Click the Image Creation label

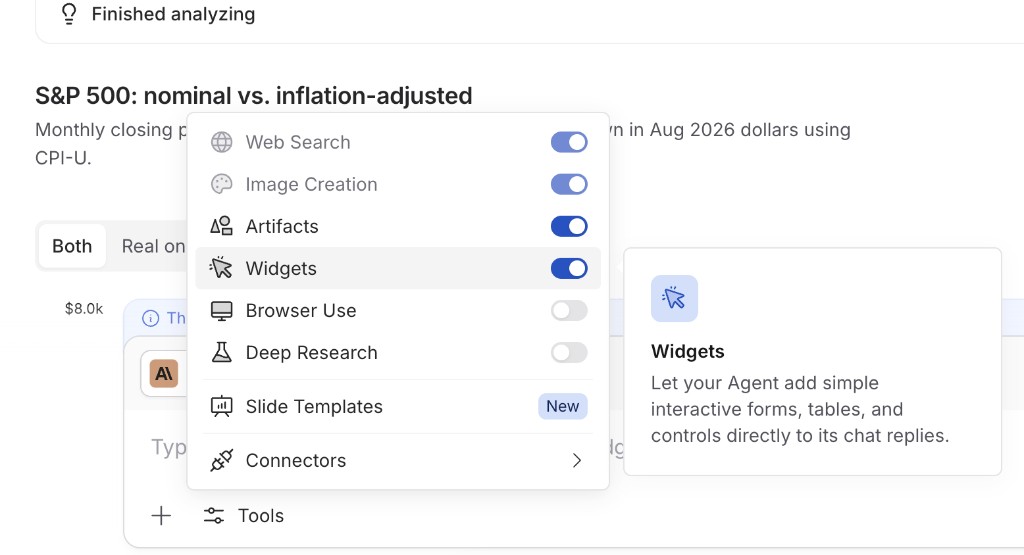pos(312,185)
